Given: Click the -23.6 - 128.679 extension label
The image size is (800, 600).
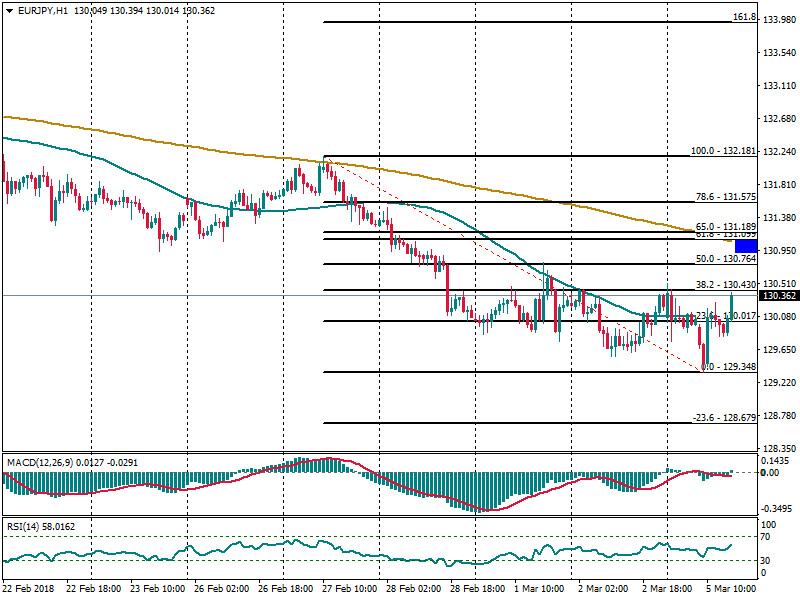Looking at the screenshot, I should click(722, 418).
